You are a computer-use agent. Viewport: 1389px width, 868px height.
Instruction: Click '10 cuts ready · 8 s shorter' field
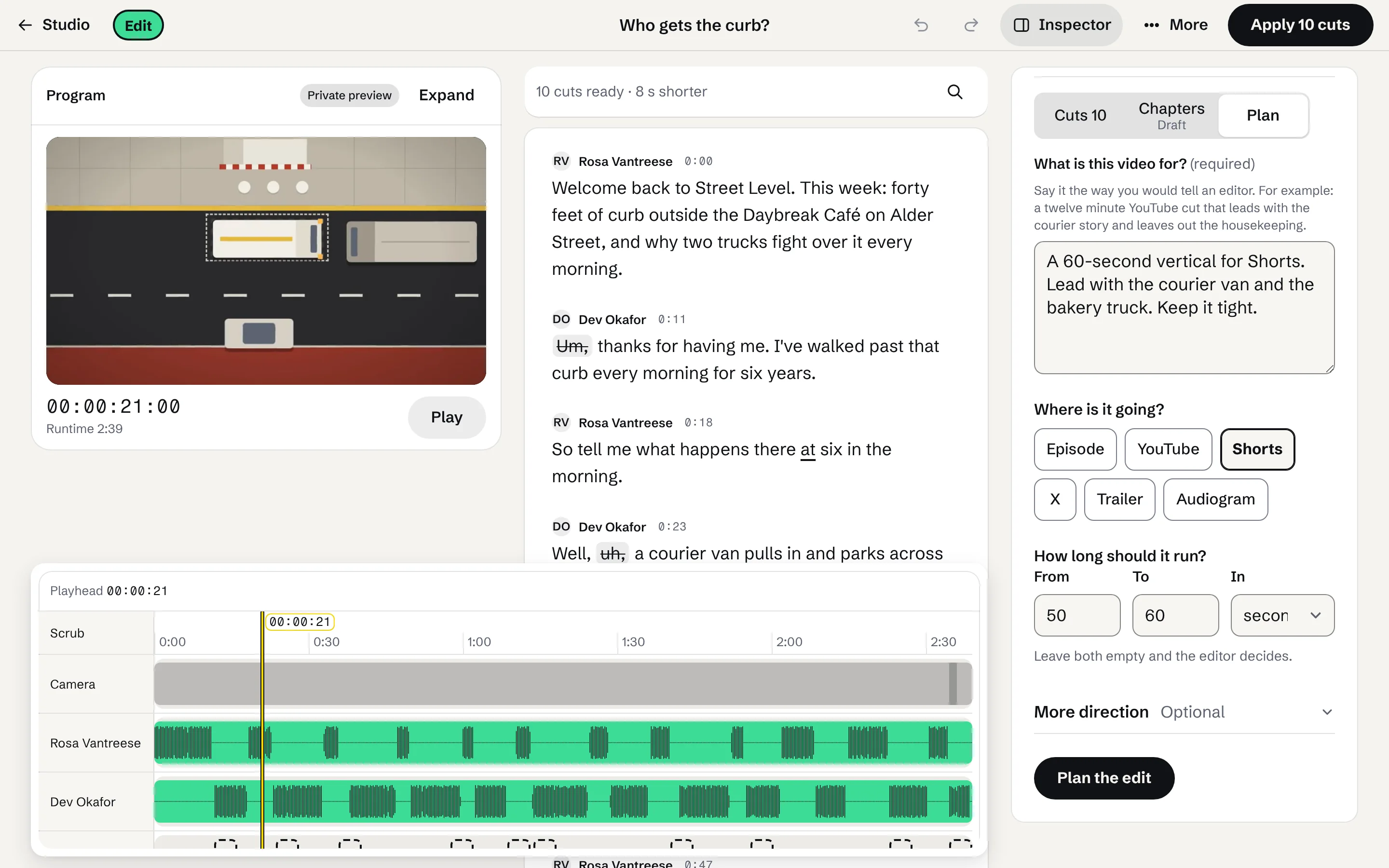(621, 92)
